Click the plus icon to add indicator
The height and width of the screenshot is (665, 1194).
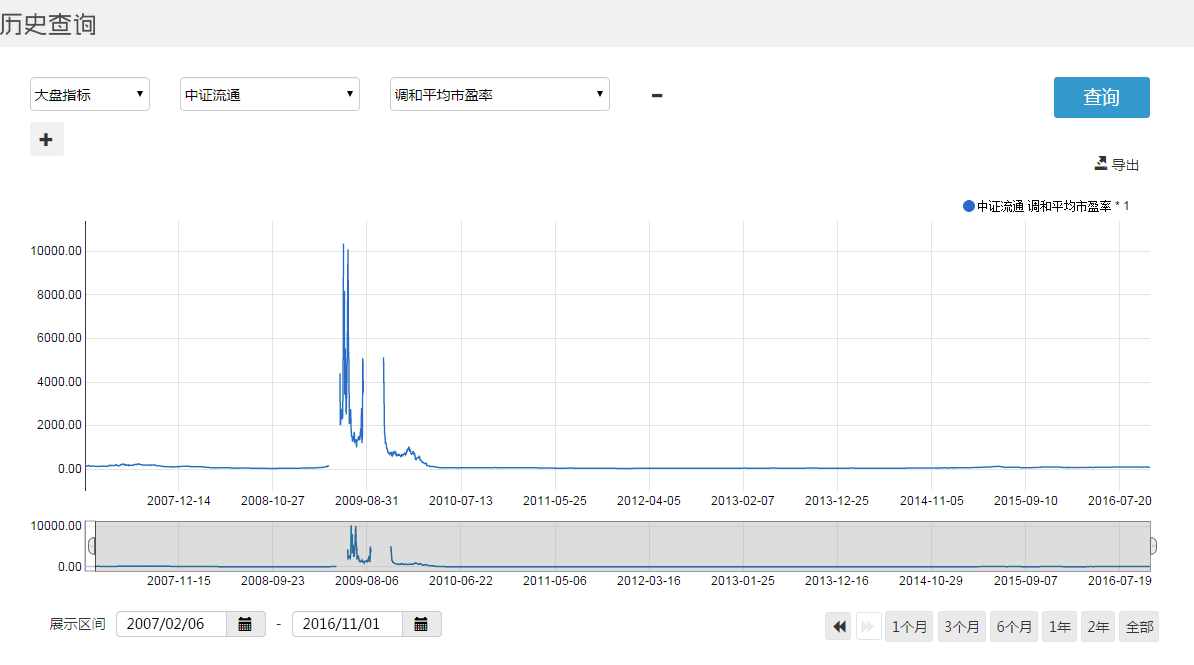pyautogui.click(x=46, y=140)
